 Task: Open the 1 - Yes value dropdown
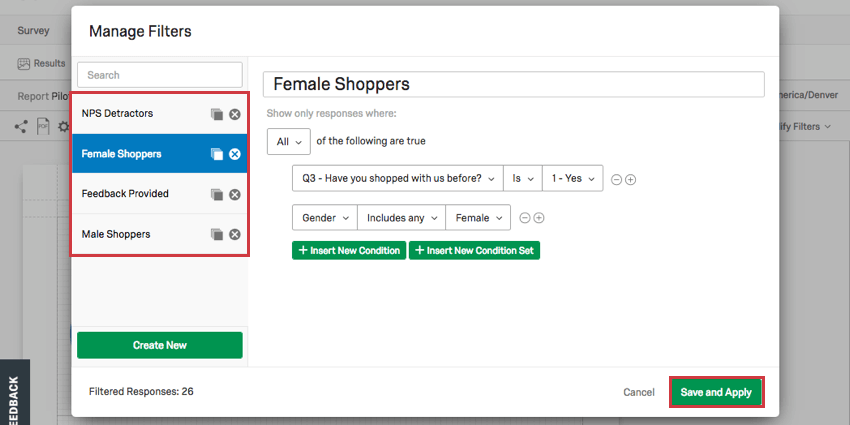572,178
